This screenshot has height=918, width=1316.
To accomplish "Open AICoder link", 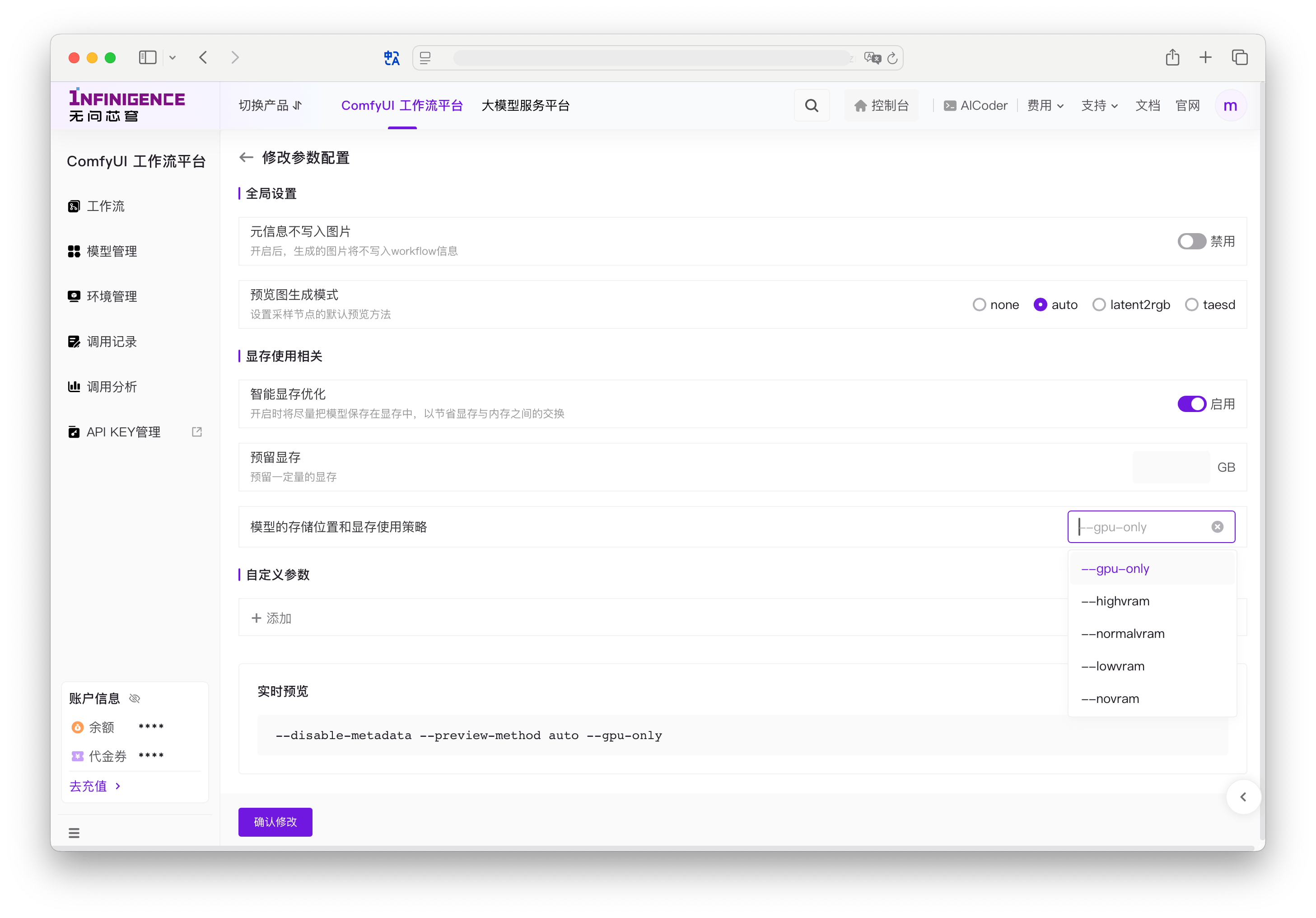I will [x=975, y=106].
